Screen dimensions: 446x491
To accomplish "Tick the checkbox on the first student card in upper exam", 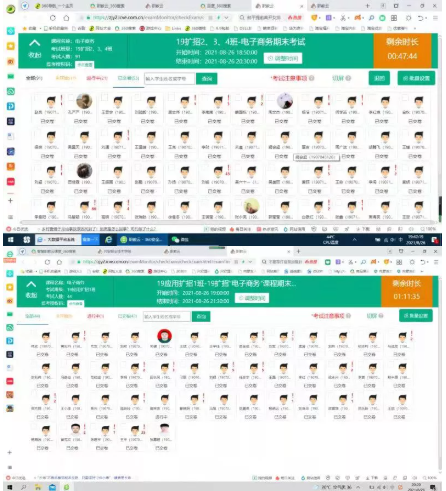I will (x=37, y=97).
